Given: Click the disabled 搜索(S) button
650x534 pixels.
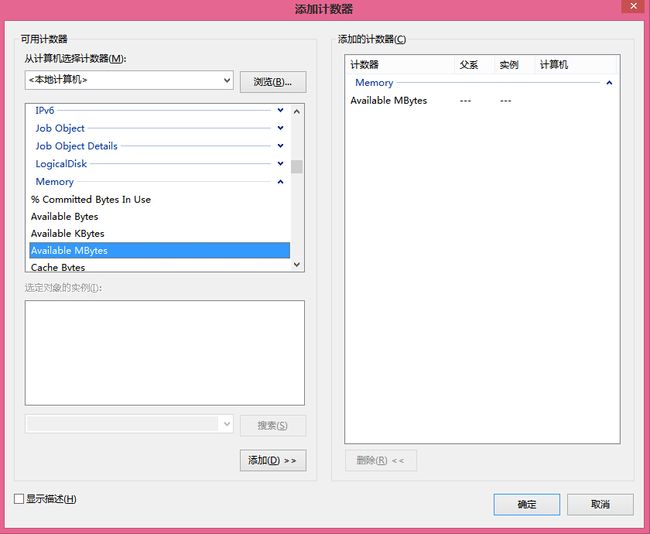Looking at the screenshot, I should [273, 425].
